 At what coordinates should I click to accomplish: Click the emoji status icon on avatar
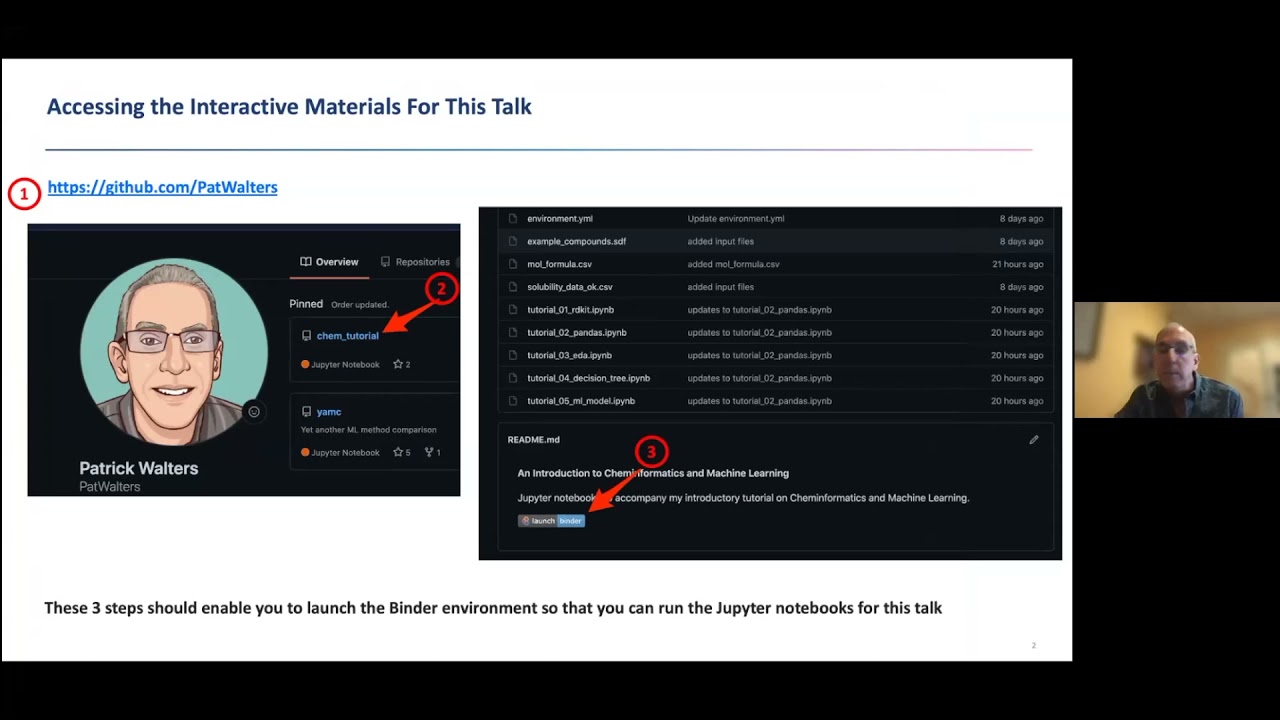[254, 412]
